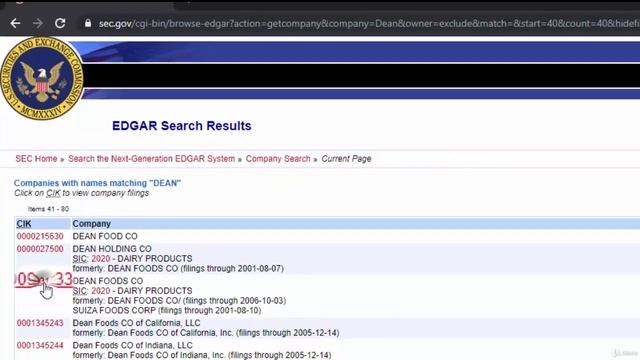Open the Company Search breadcrumb link

click(278, 159)
